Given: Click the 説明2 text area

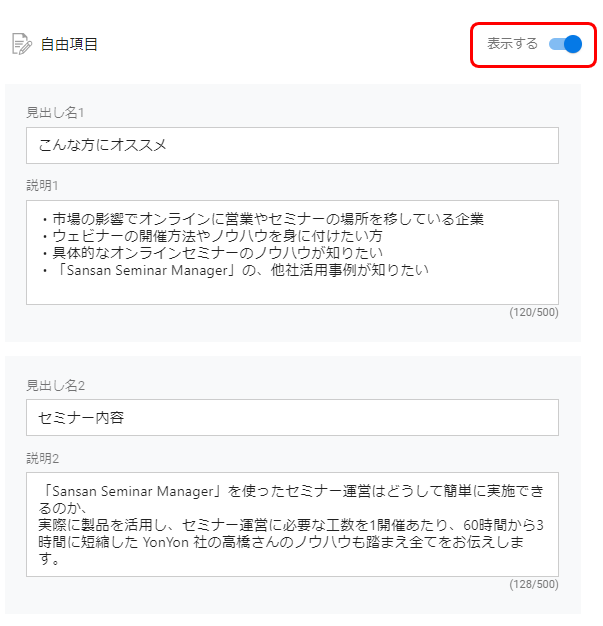Looking at the screenshot, I should [x=292, y=524].
